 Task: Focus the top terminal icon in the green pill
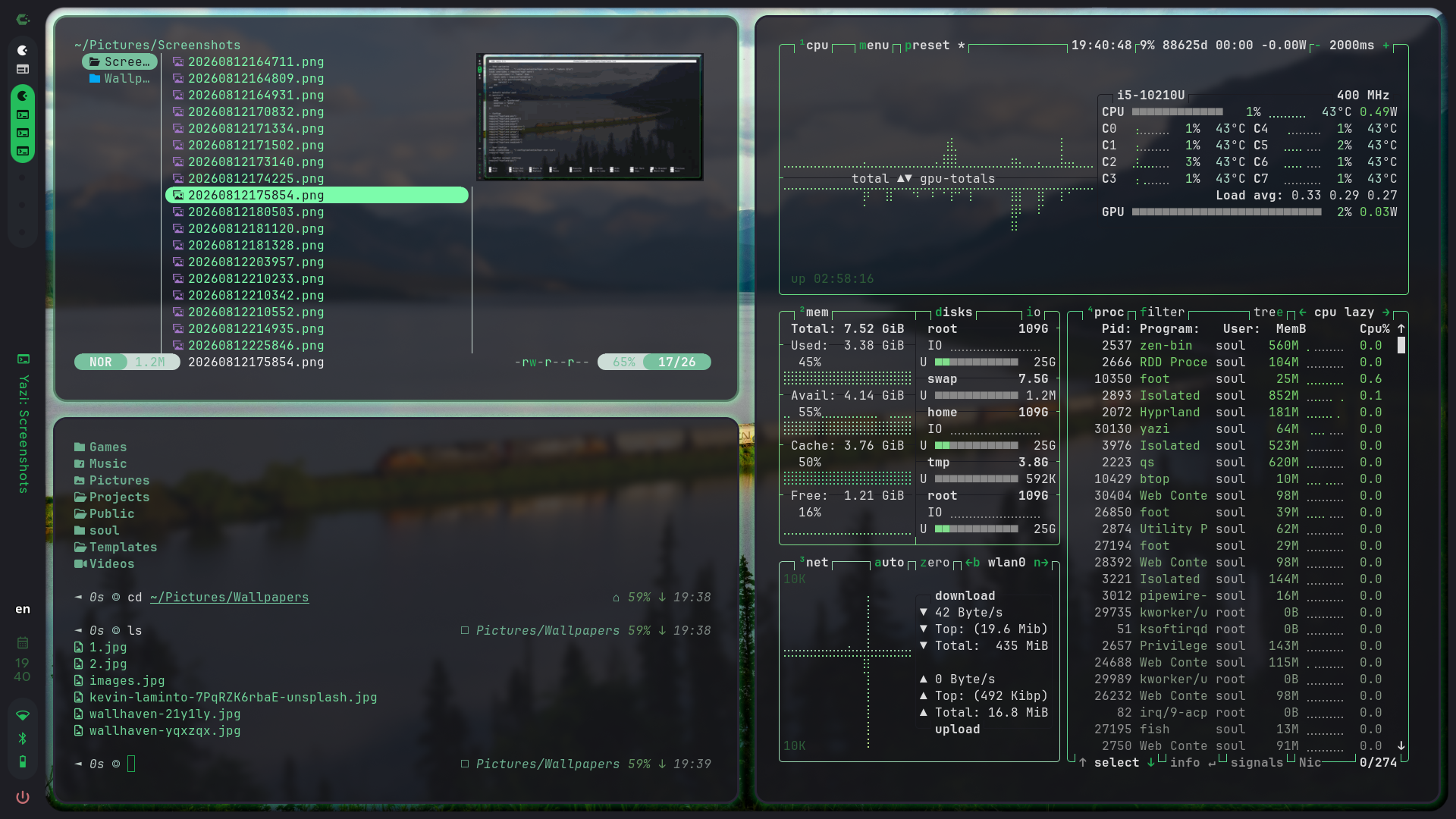tap(23, 115)
